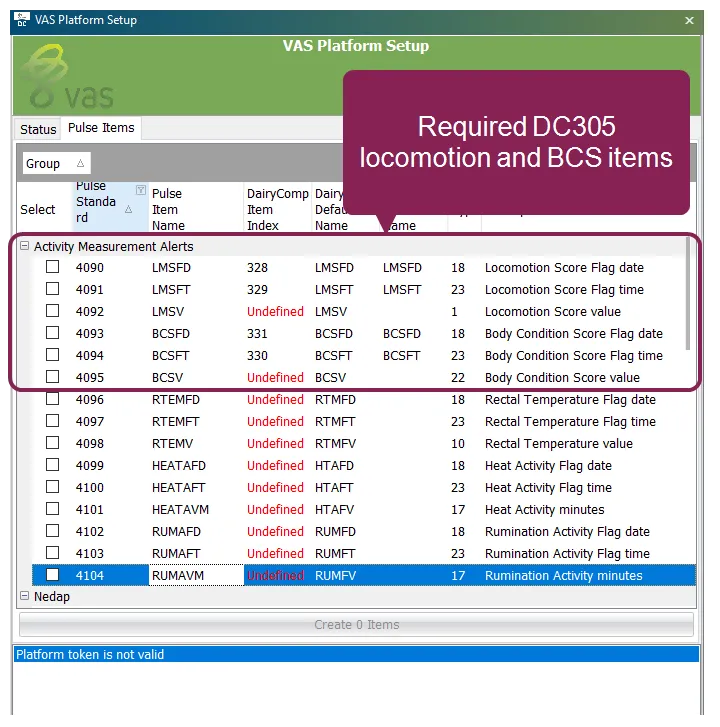720x727 pixels.
Task: Tick checkbox for selected item 4104 RUMAVM
Action: 52,575
